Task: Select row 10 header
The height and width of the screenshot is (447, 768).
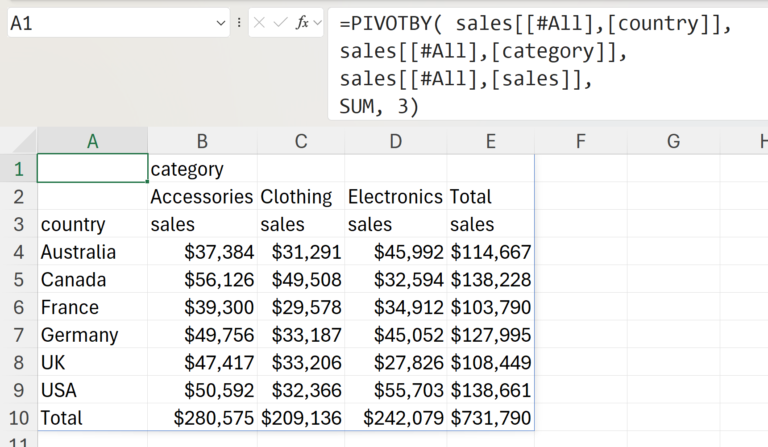Action: click(18, 418)
